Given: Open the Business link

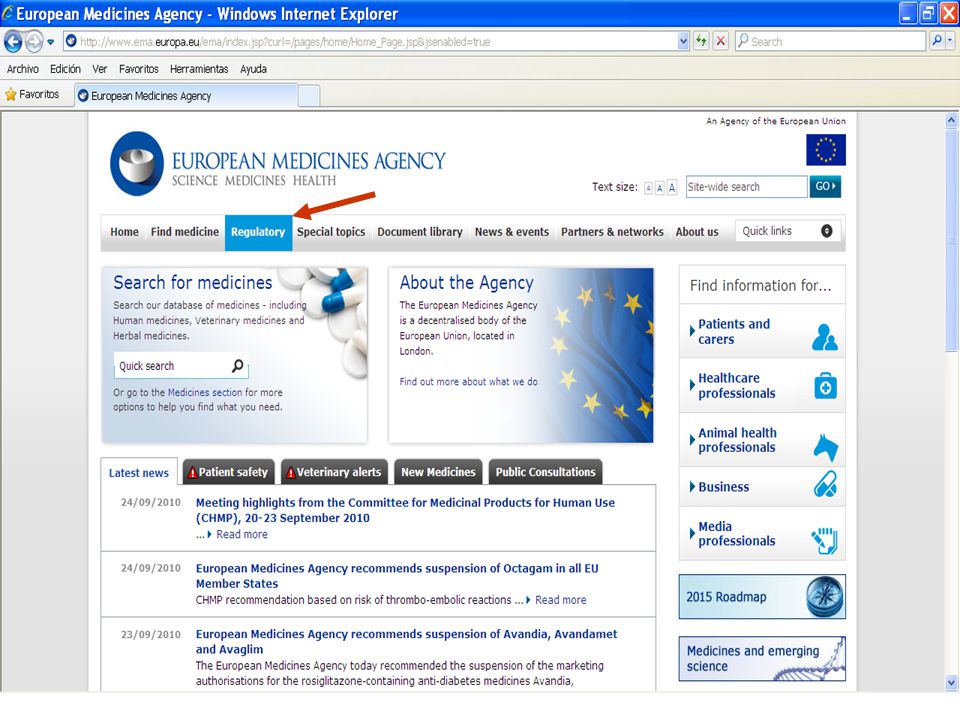Looking at the screenshot, I should click(724, 487).
